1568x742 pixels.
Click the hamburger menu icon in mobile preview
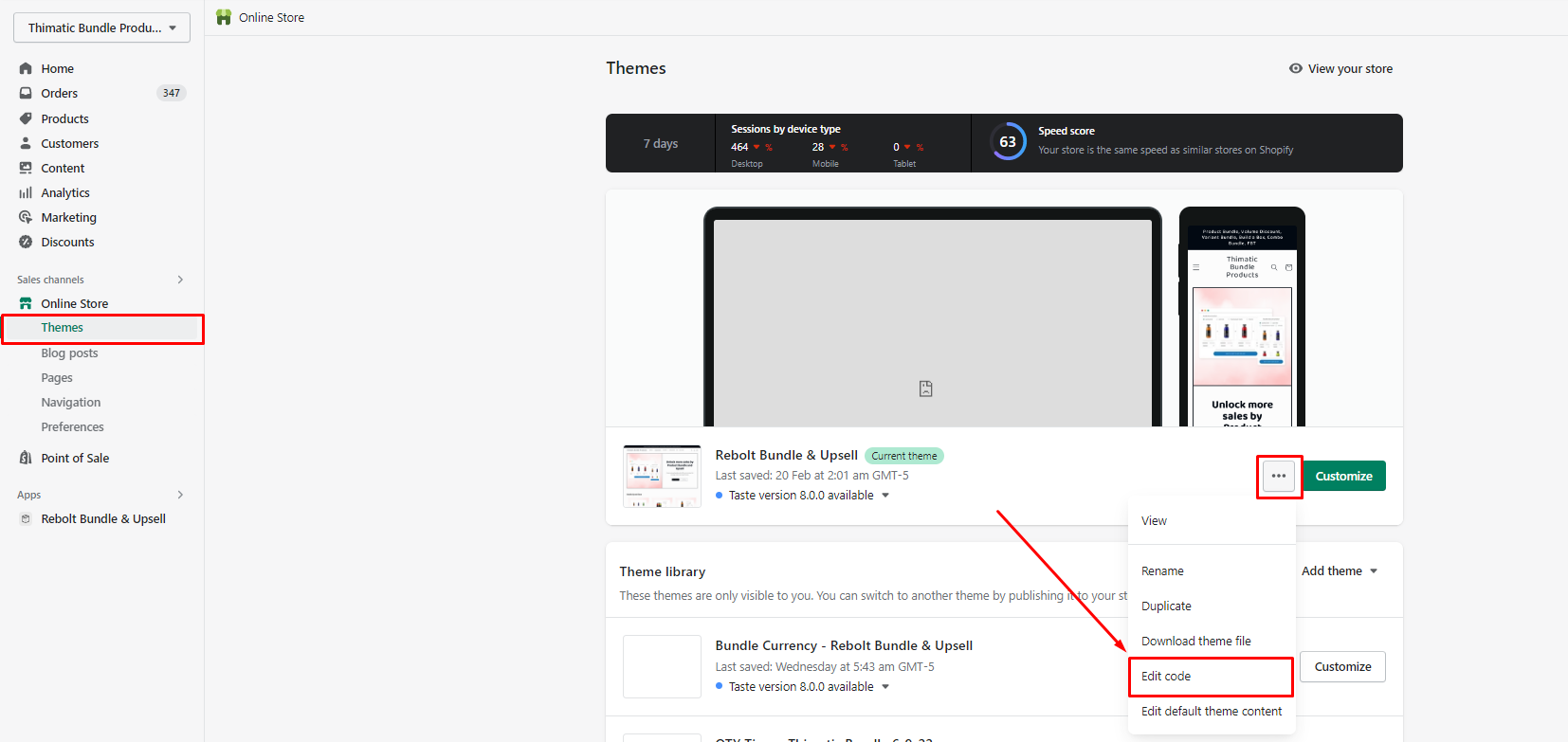click(1196, 267)
